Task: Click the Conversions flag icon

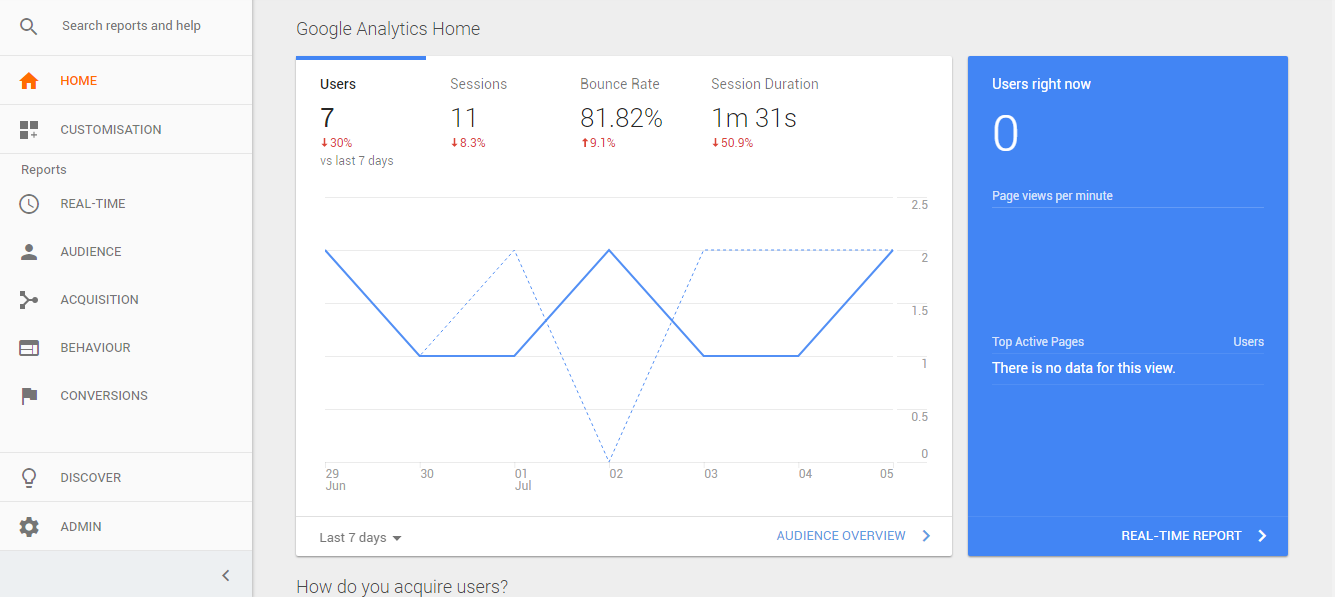Action: [x=29, y=396]
